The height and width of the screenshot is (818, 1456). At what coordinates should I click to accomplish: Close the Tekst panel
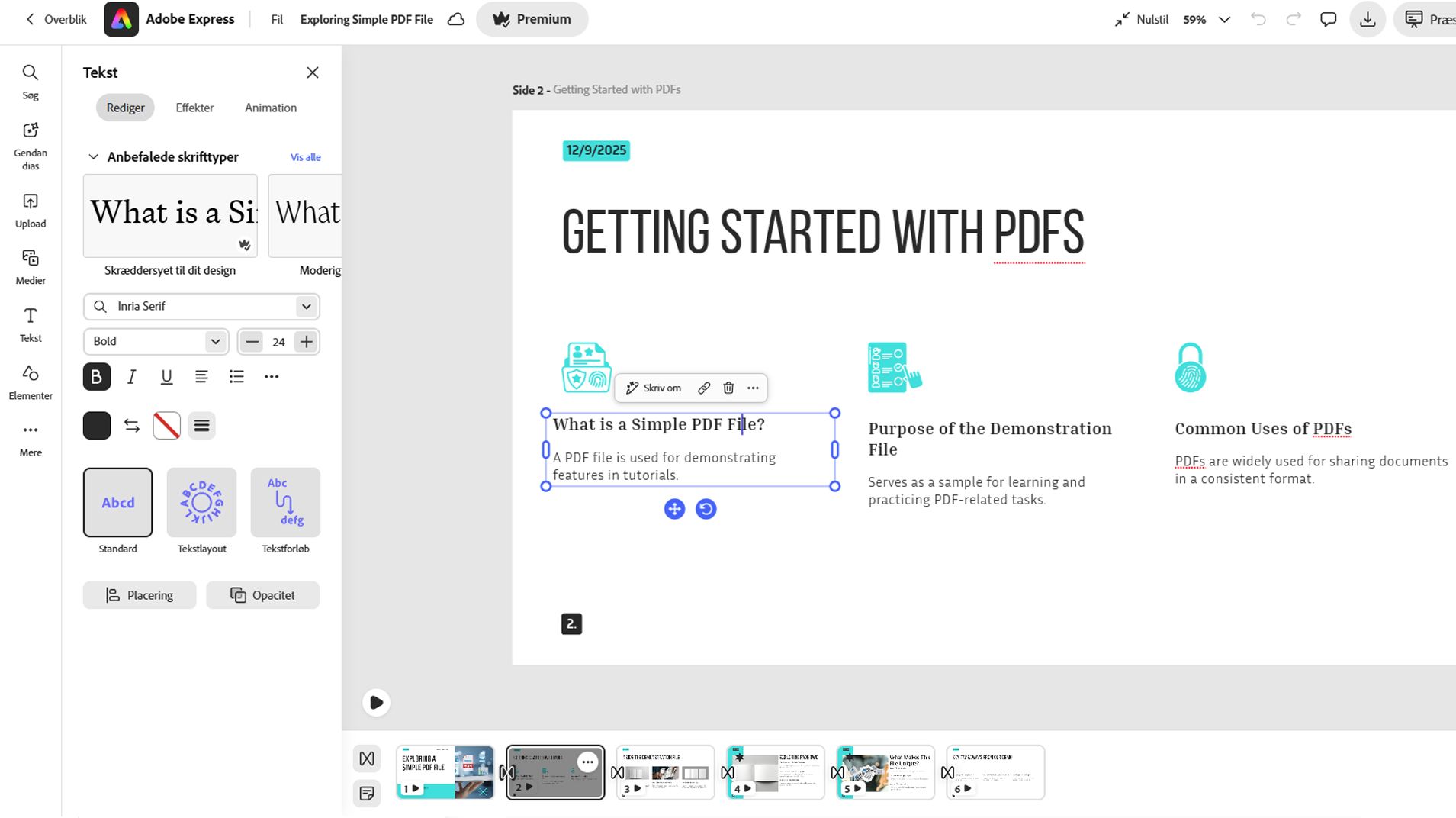tap(313, 72)
